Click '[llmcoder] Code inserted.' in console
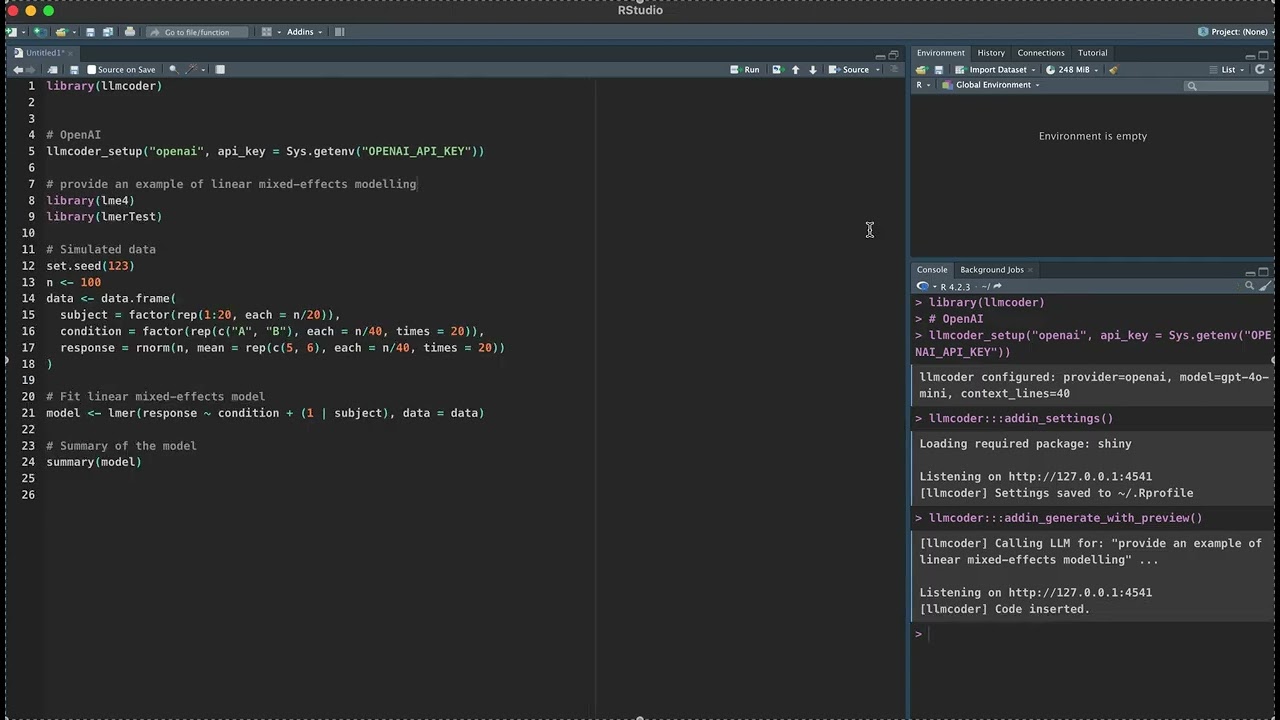1280x720 pixels. click(1005, 609)
